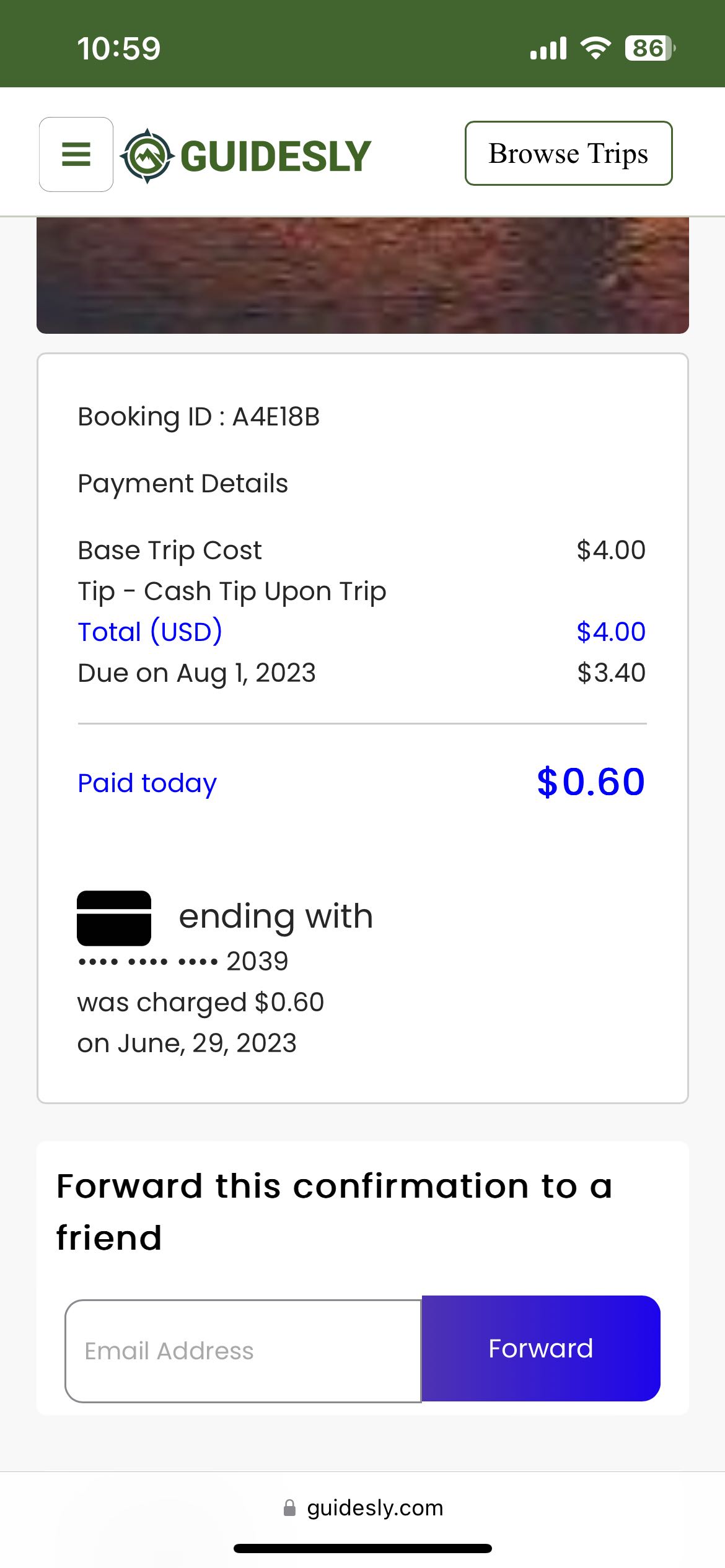Screen dimensions: 725x1568
Task: Click the masked card number ending 2039
Action: coord(183,961)
